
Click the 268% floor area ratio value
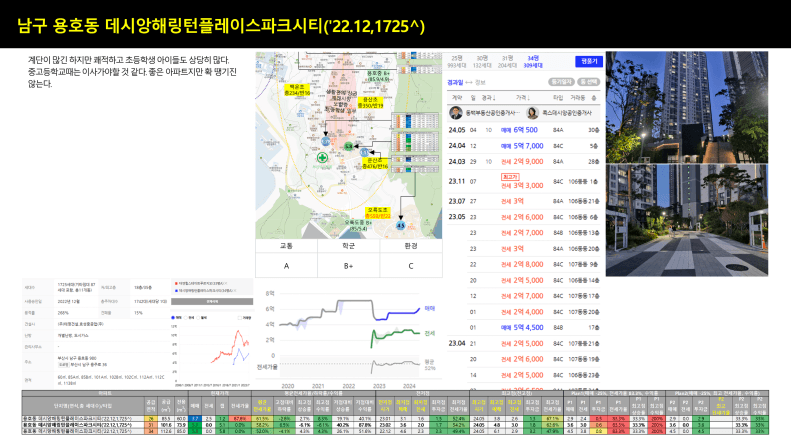point(63,313)
